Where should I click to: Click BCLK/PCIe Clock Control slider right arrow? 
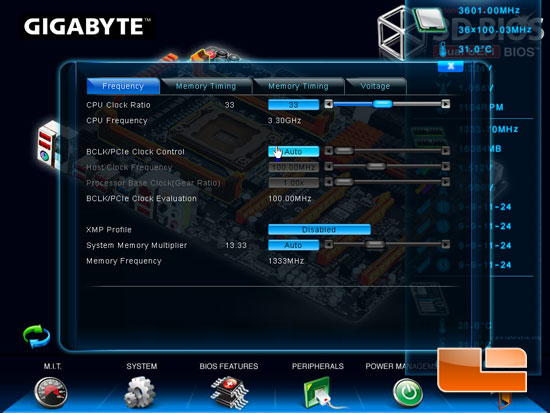(x=445, y=151)
